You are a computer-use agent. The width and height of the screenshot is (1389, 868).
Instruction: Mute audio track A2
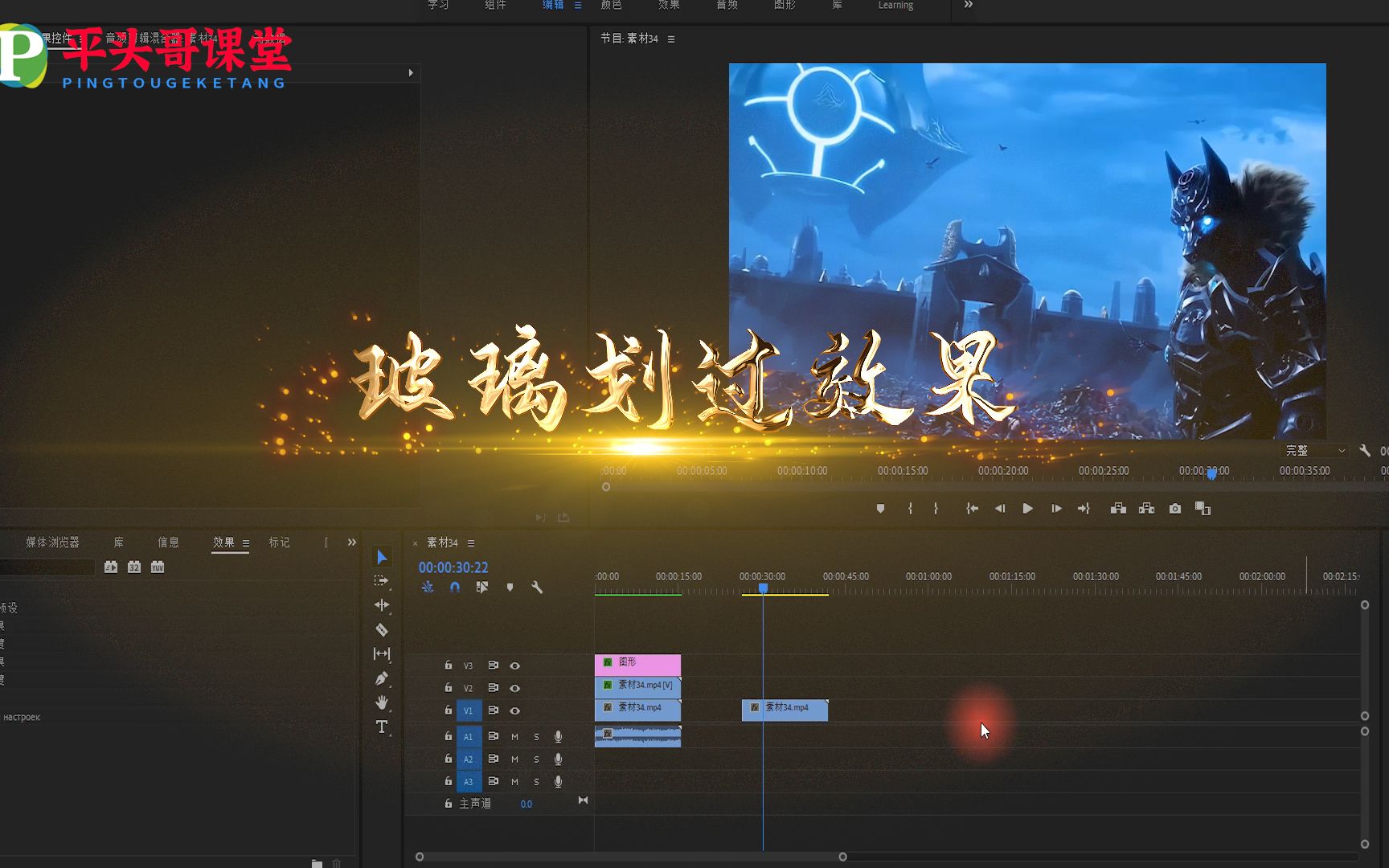click(x=514, y=759)
